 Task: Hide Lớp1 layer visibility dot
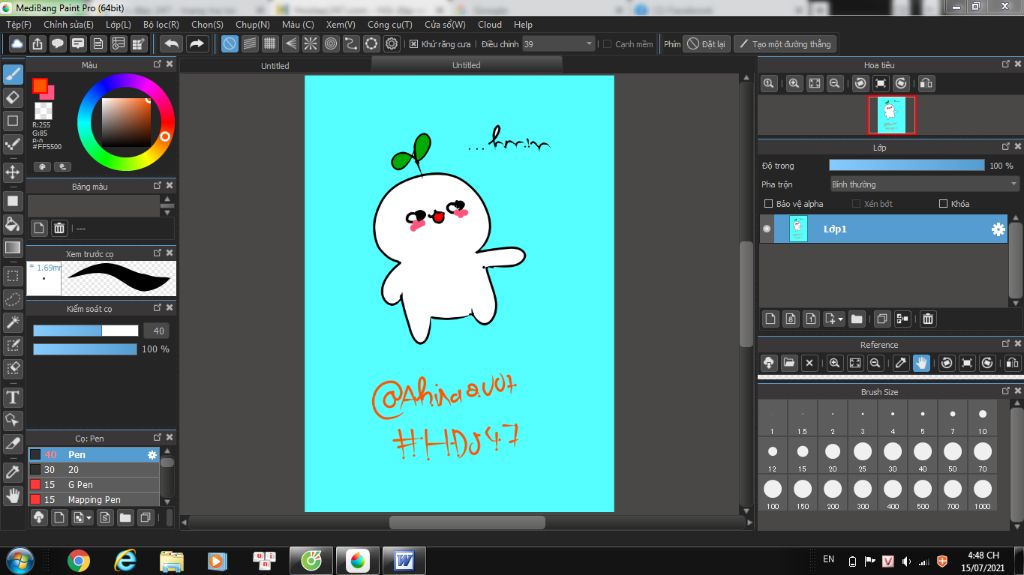(767, 229)
